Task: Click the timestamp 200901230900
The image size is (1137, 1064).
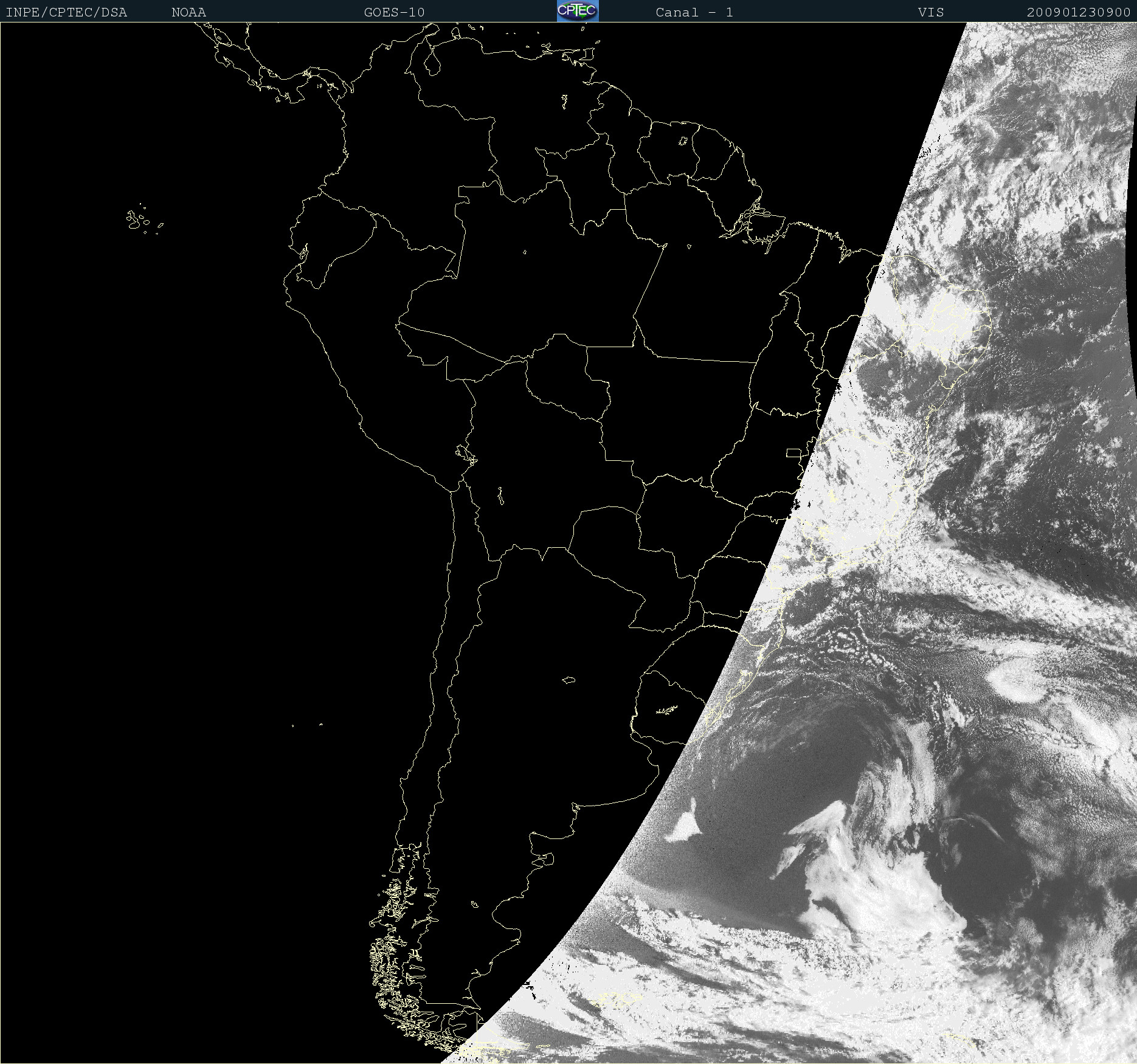Action: pyautogui.click(x=1079, y=12)
